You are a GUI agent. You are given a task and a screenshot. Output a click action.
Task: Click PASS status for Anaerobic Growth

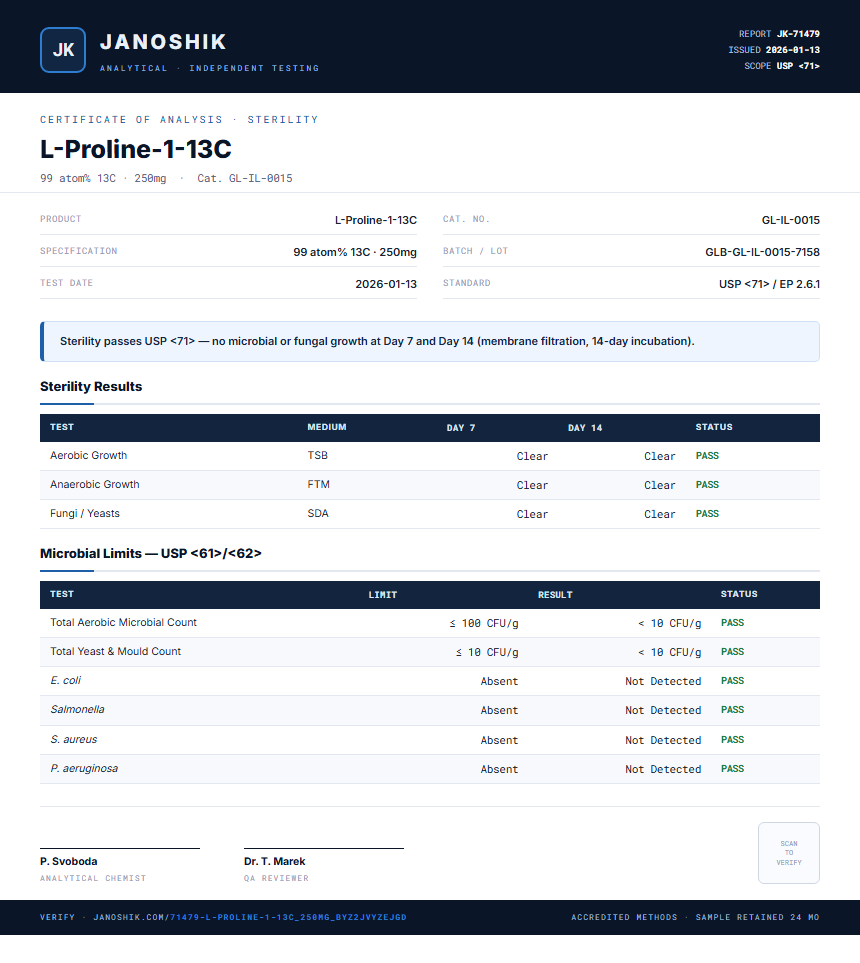pos(707,485)
